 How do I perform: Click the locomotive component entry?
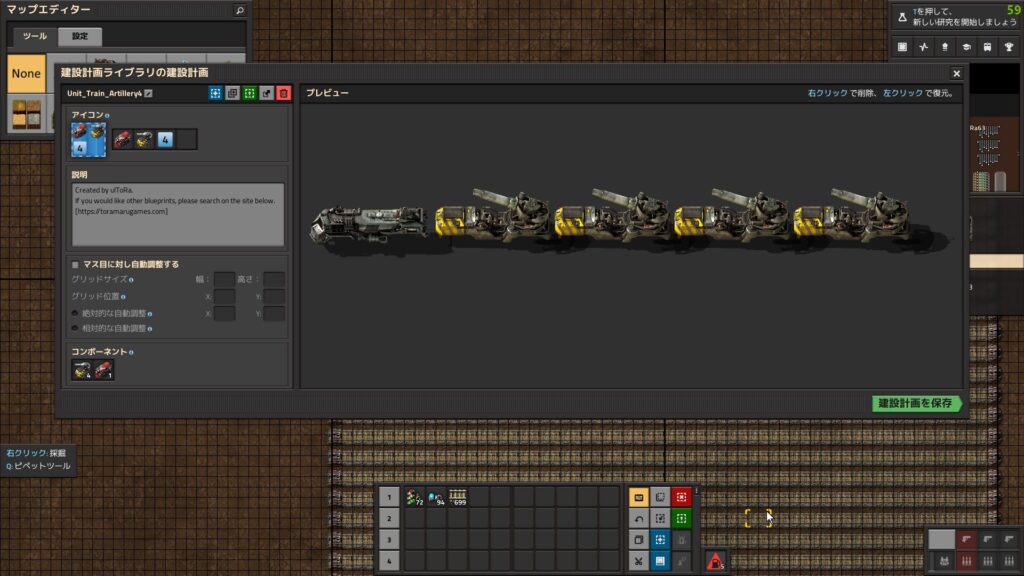(103, 370)
